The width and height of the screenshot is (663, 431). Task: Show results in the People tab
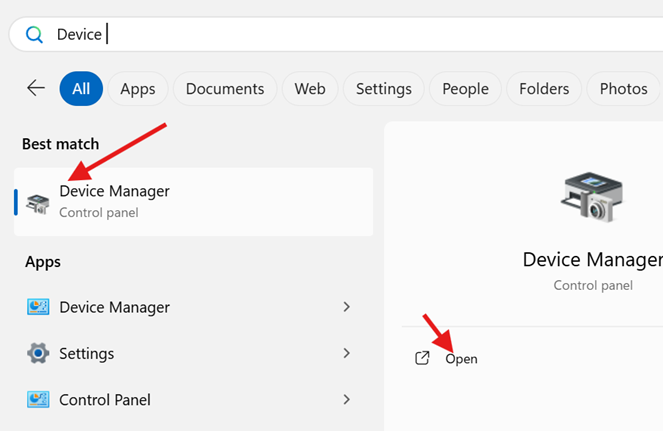click(465, 89)
